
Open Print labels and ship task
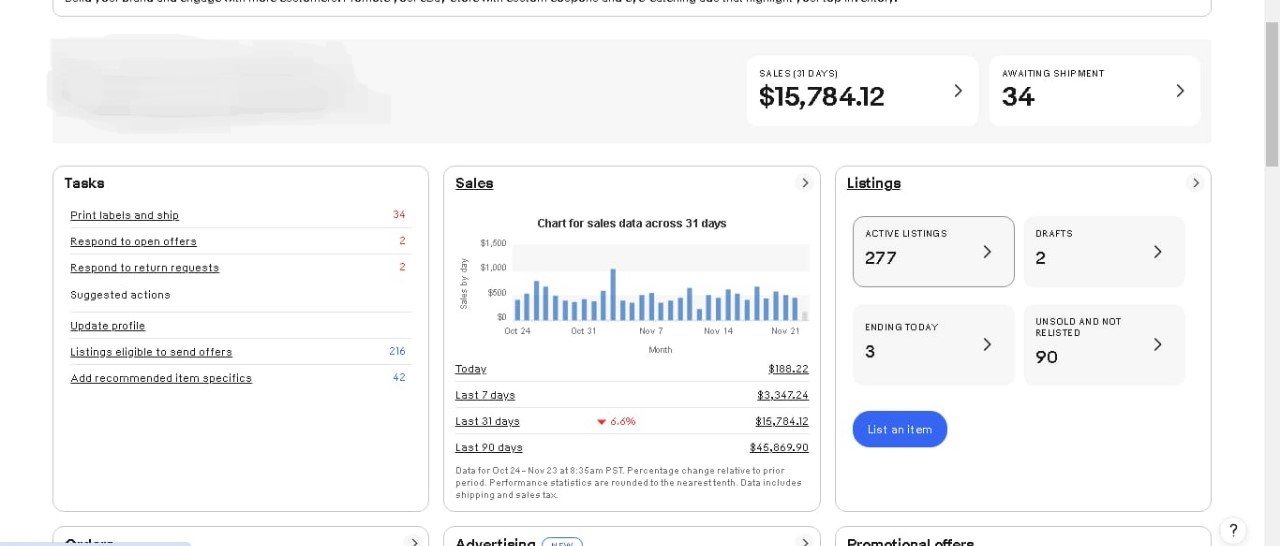click(x=124, y=215)
